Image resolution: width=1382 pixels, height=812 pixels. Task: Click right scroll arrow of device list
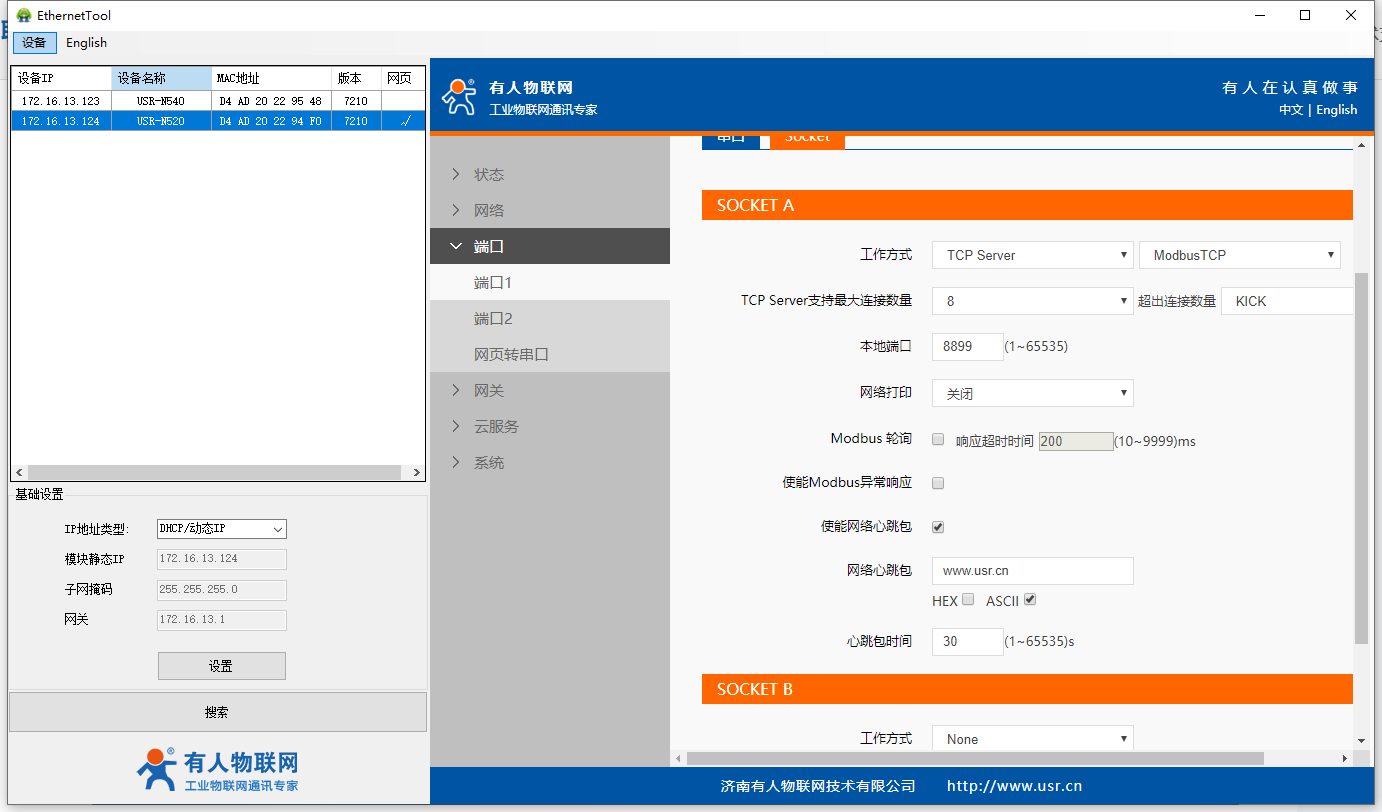(417, 472)
